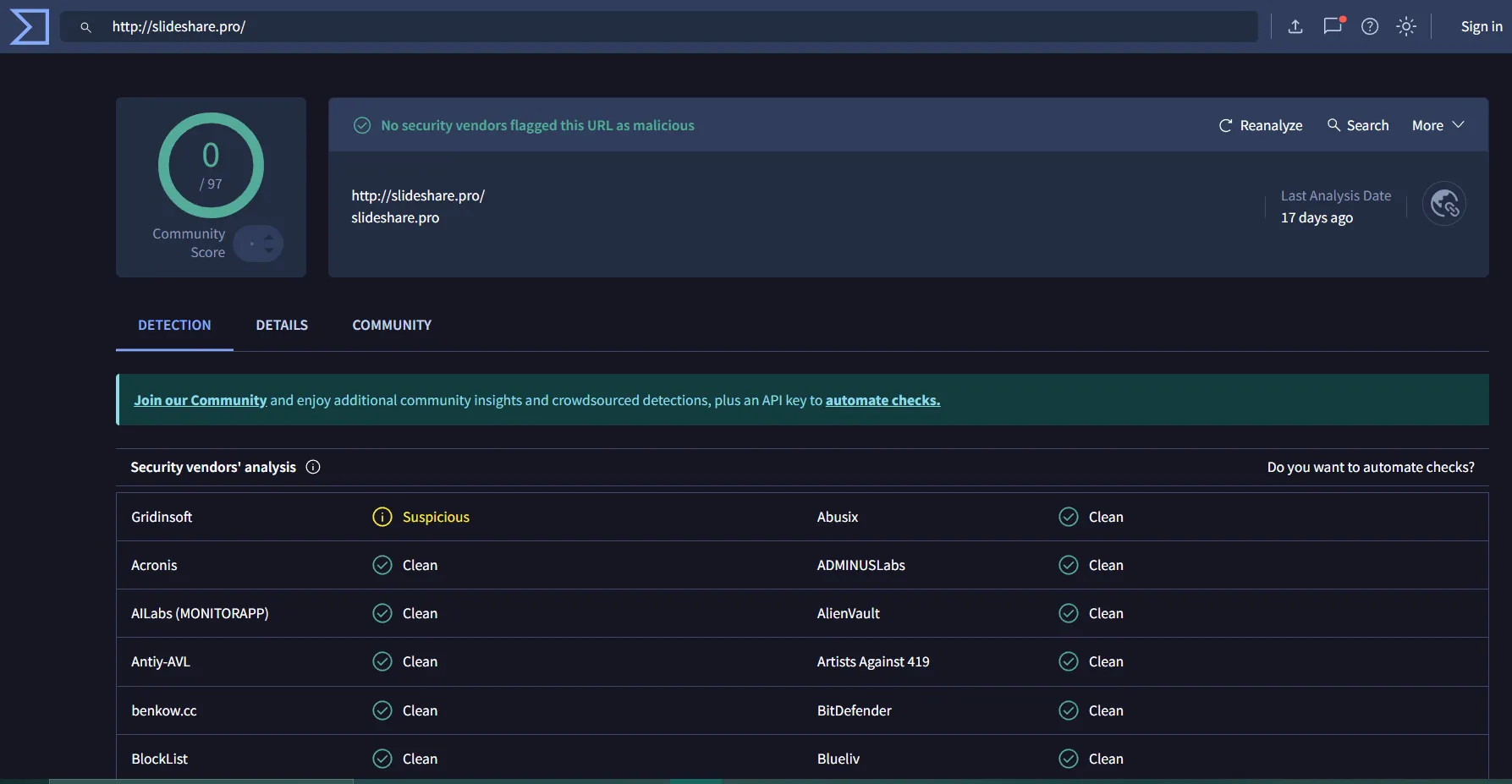This screenshot has width=1512, height=784.
Task: Click Do you want to automate checks?
Action: 1371,467
